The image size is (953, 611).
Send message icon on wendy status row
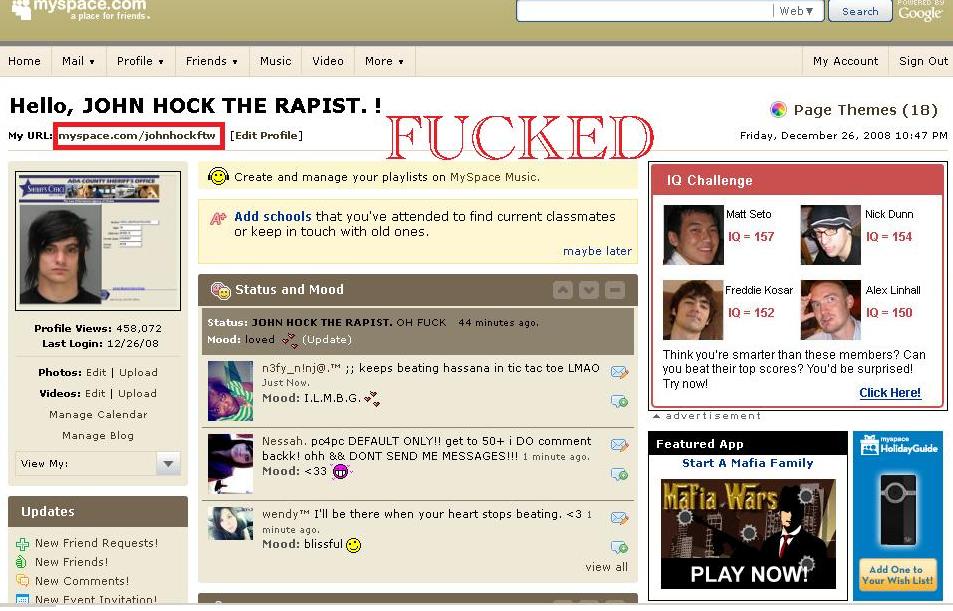[x=619, y=518]
